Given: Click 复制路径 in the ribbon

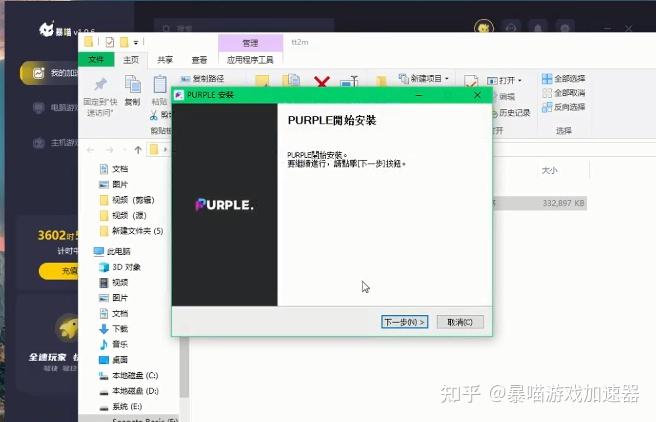Looking at the screenshot, I should pos(202,78).
